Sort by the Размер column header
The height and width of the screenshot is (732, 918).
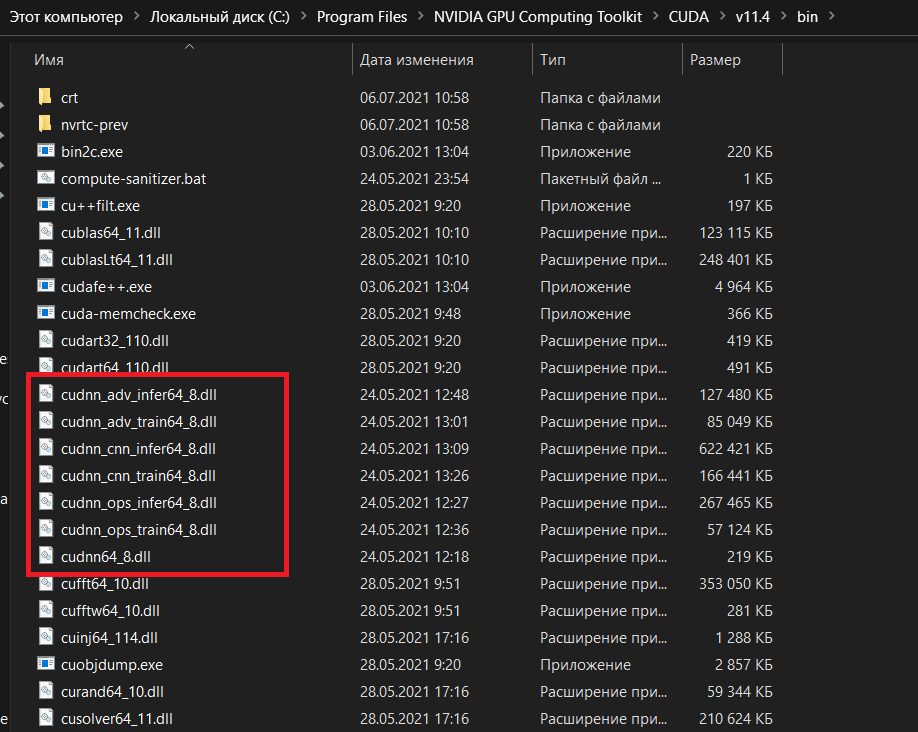click(715, 60)
